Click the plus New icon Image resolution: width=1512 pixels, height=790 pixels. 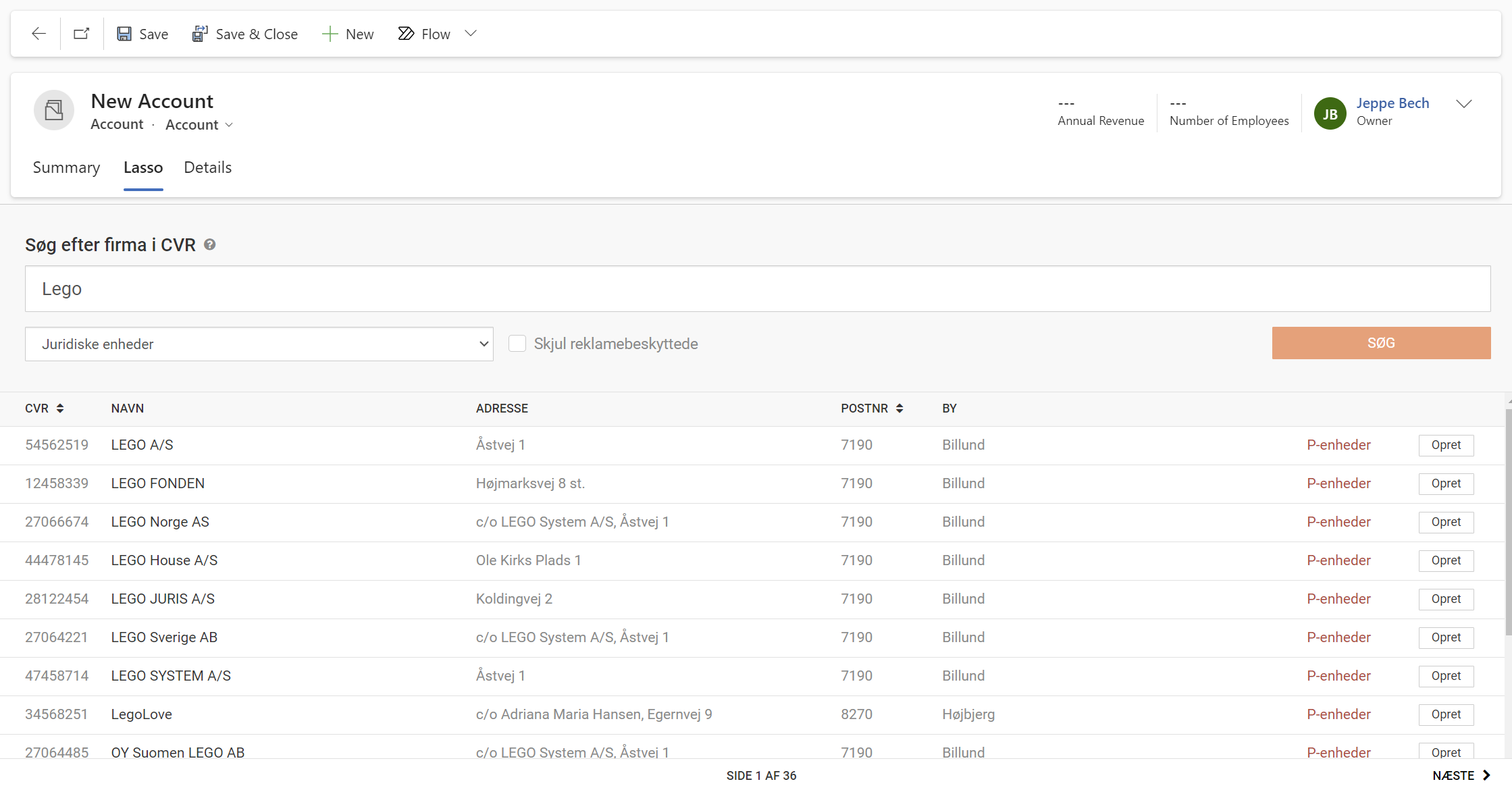click(x=330, y=34)
